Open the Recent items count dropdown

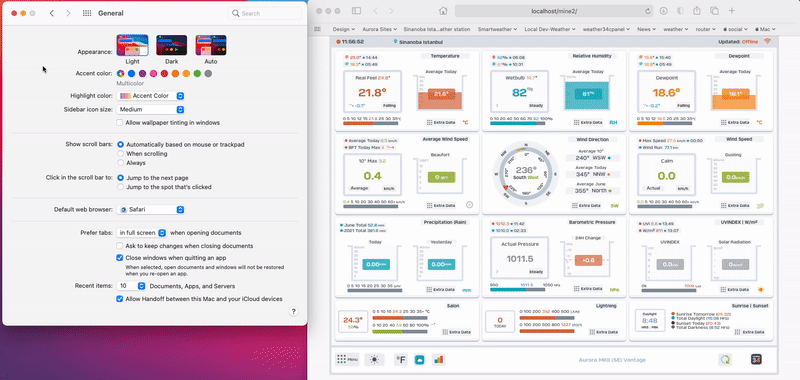pyautogui.click(x=132, y=286)
